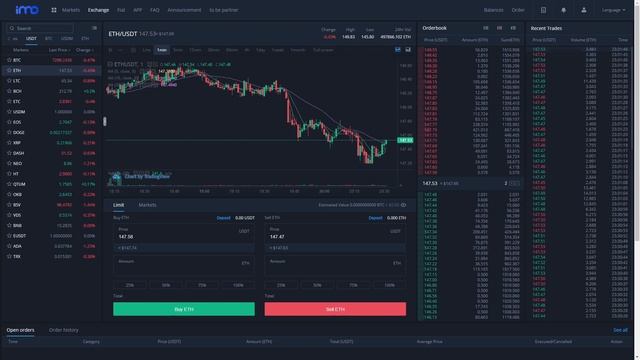
Task: Click the buy Amount input field
Action: click(x=184, y=264)
